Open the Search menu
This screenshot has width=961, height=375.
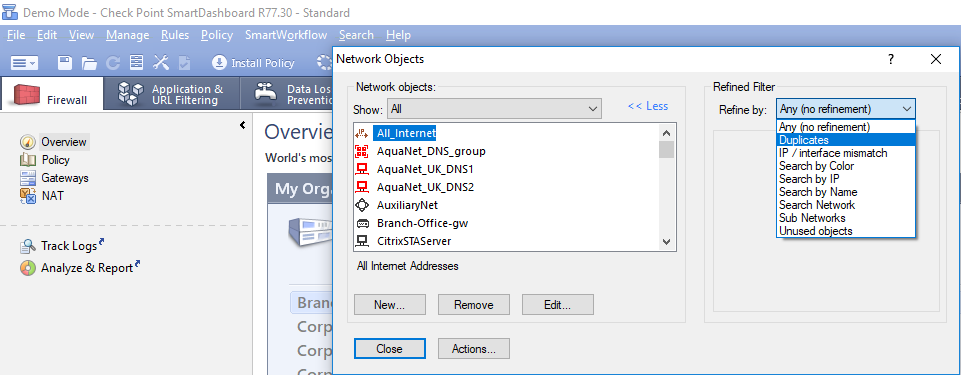[x=356, y=35]
